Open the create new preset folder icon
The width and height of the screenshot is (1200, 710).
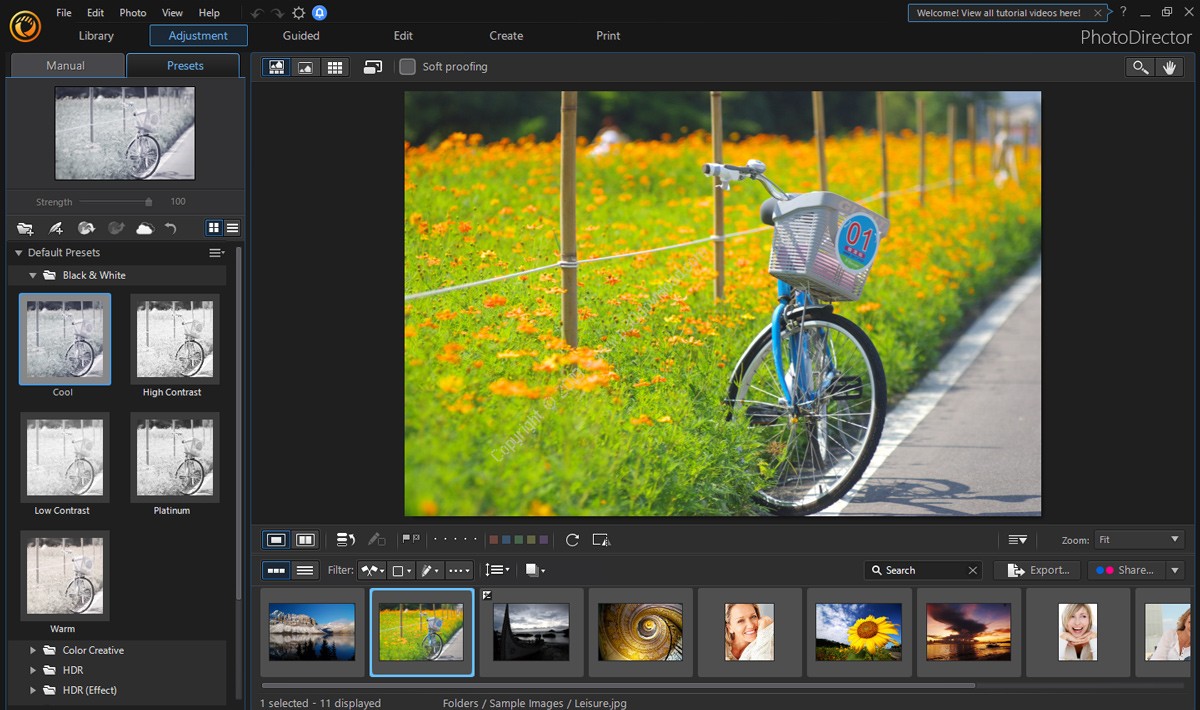[x=25, y=228]
